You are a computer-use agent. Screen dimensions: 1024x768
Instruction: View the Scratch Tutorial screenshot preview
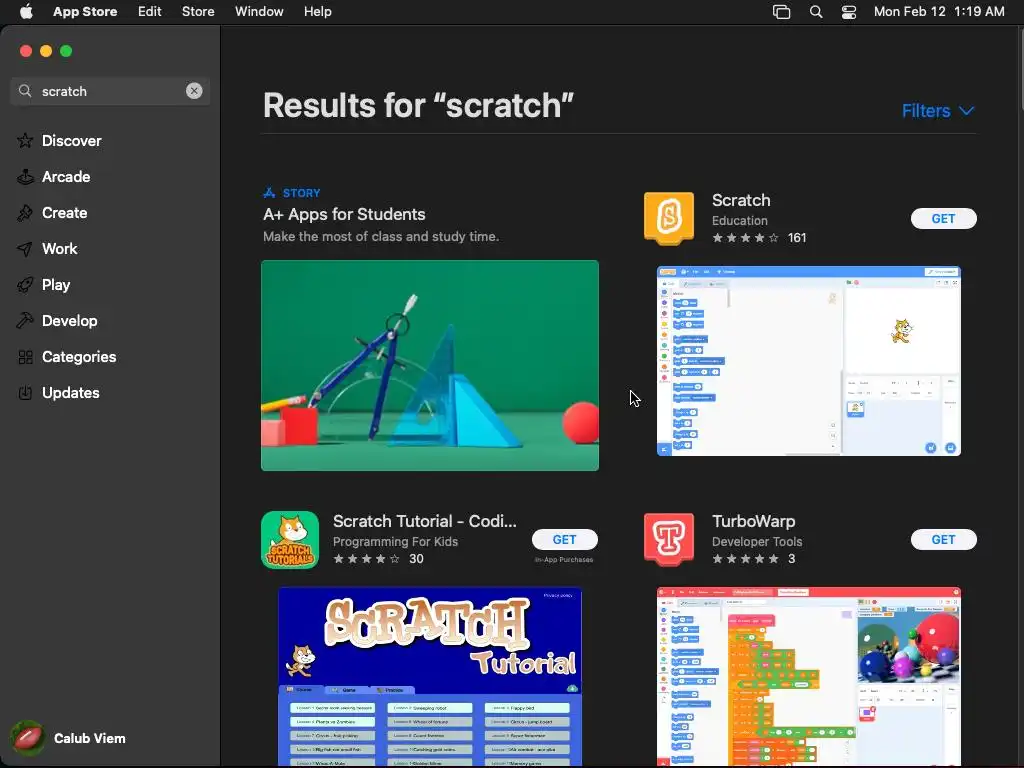[x=430, y=677]
